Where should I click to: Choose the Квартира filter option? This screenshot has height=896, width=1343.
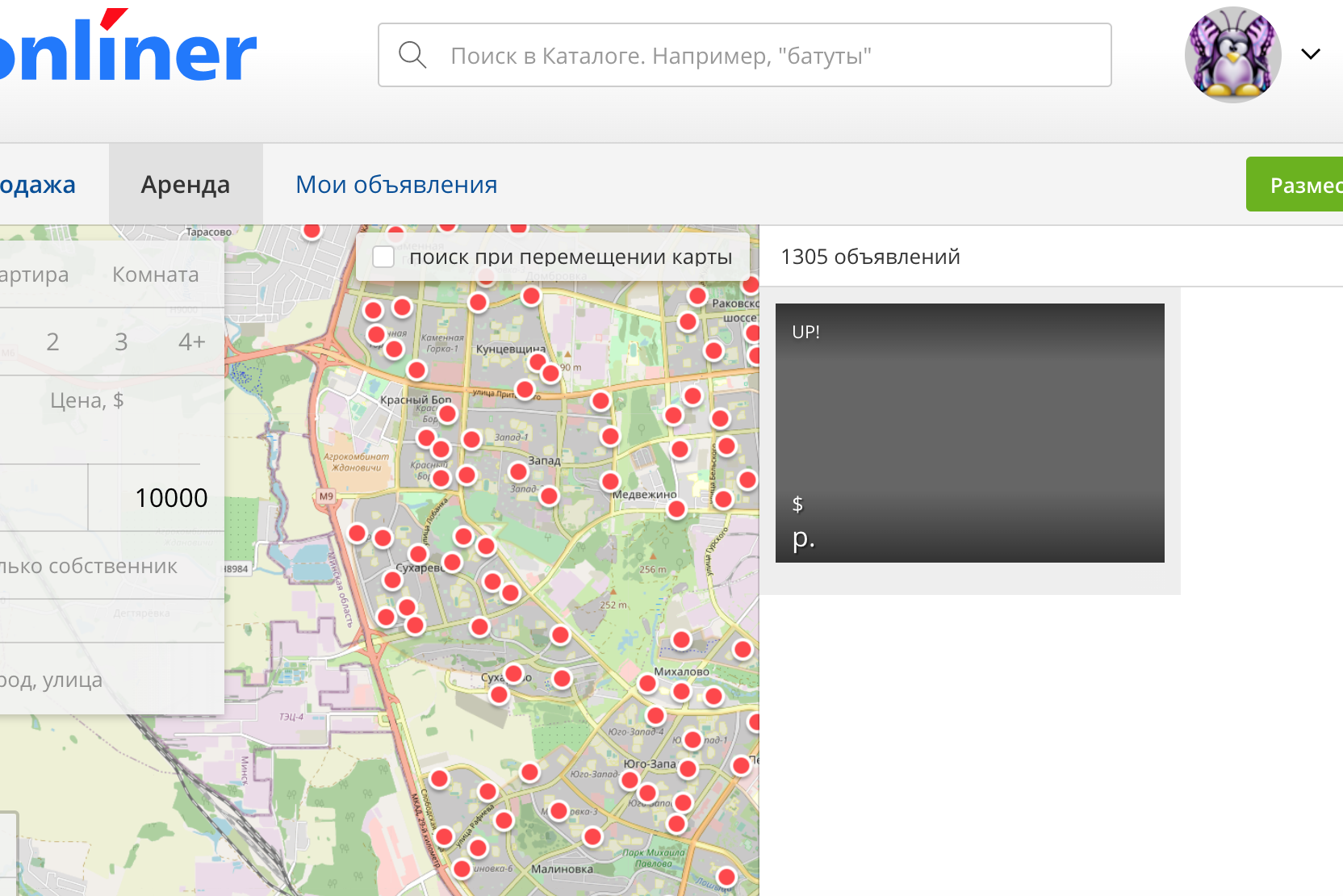(x=34, y=274)
